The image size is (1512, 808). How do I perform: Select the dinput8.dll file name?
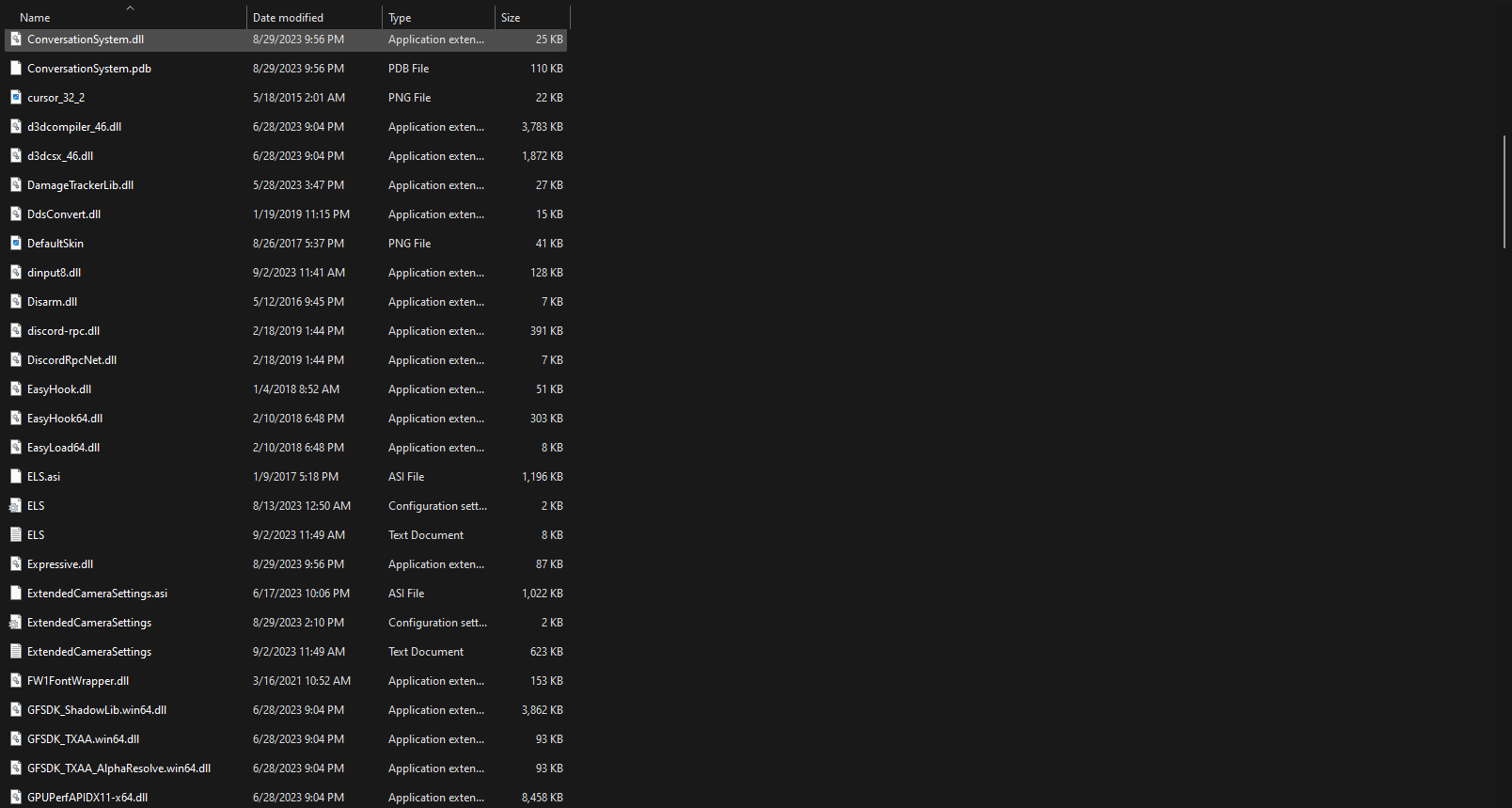click(54, 273)
